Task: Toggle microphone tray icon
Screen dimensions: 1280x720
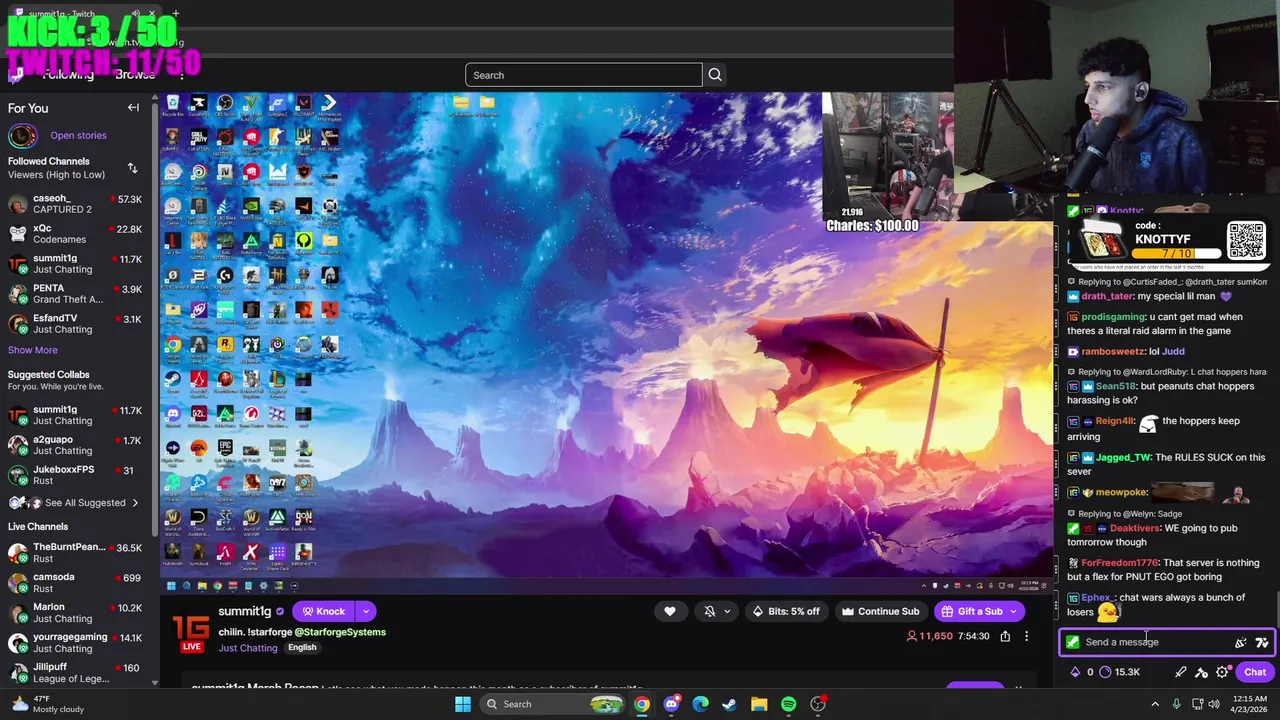Action: click(x=1176, y=704)
